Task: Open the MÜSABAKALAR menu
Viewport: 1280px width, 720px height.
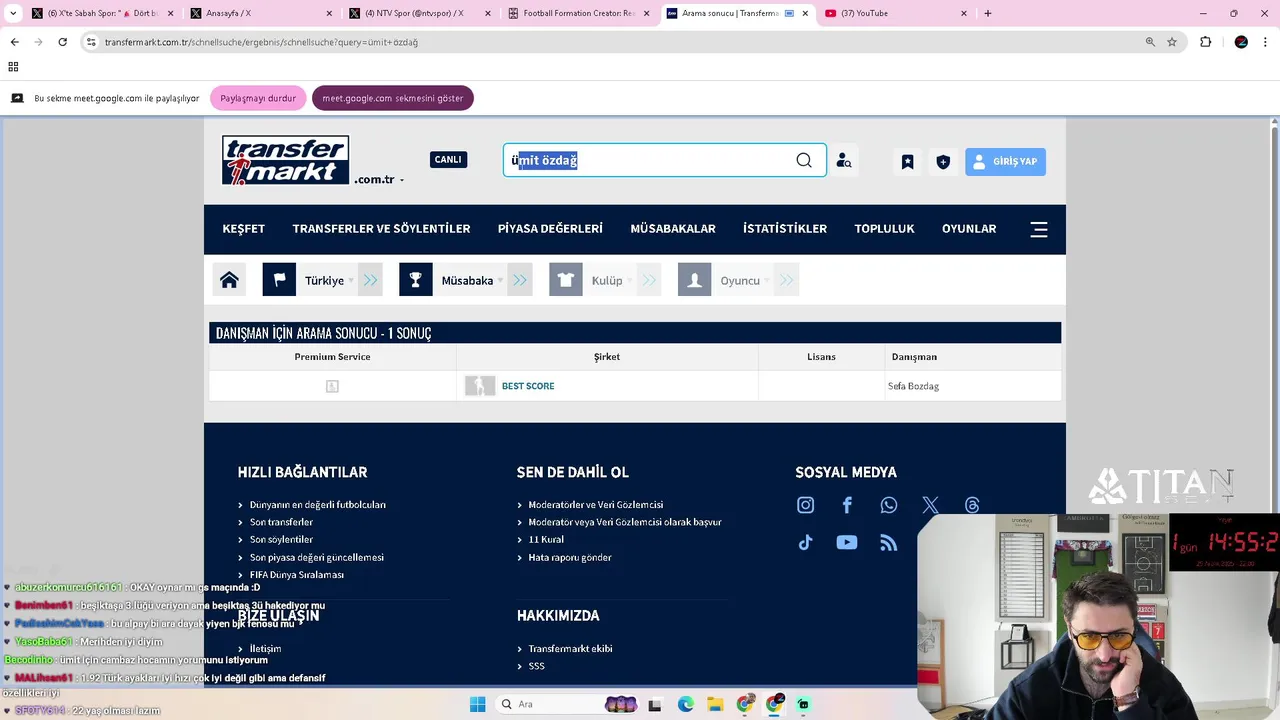Action: pos(673,229)
